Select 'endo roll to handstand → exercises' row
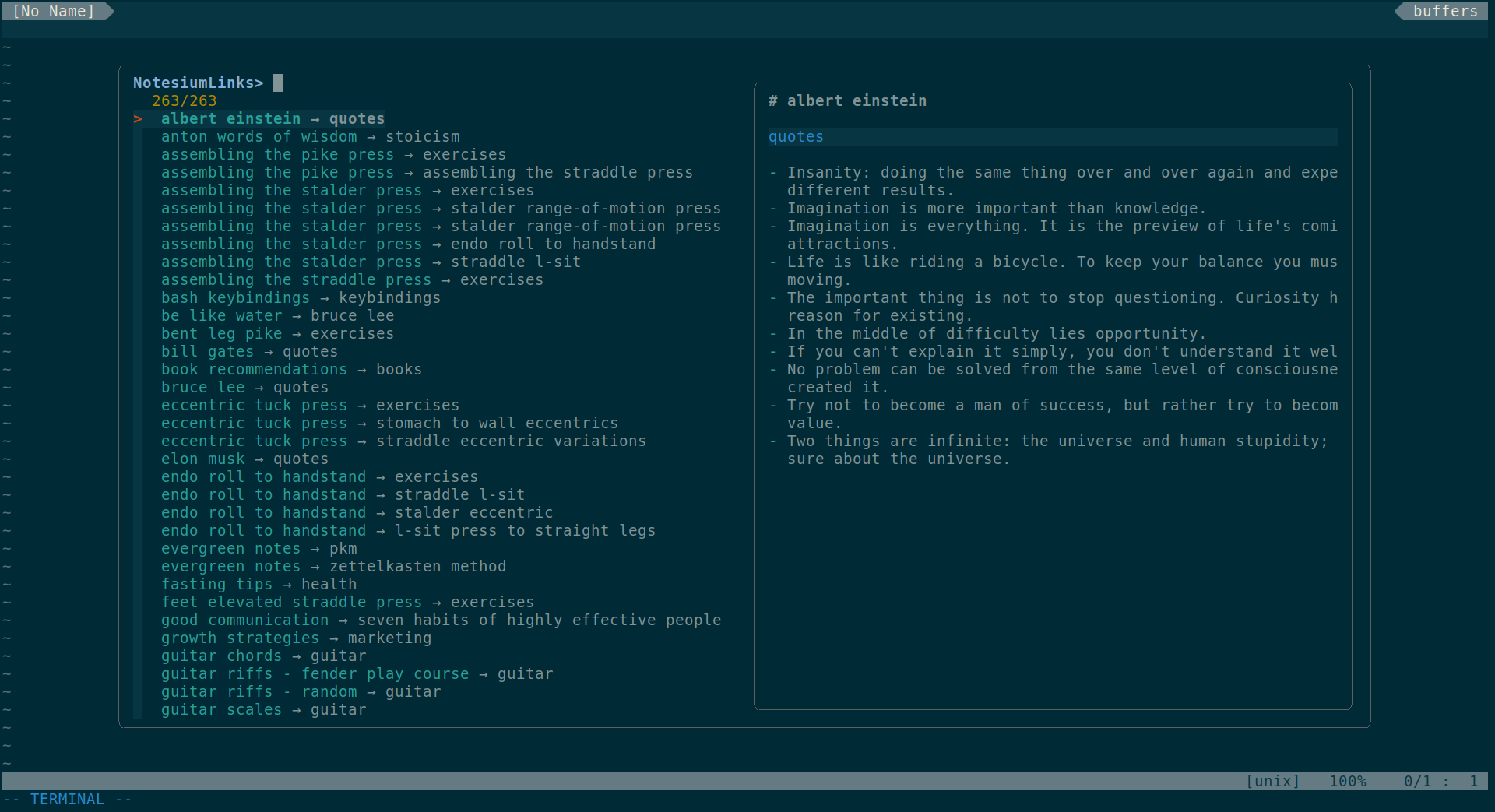 [319, 476]
